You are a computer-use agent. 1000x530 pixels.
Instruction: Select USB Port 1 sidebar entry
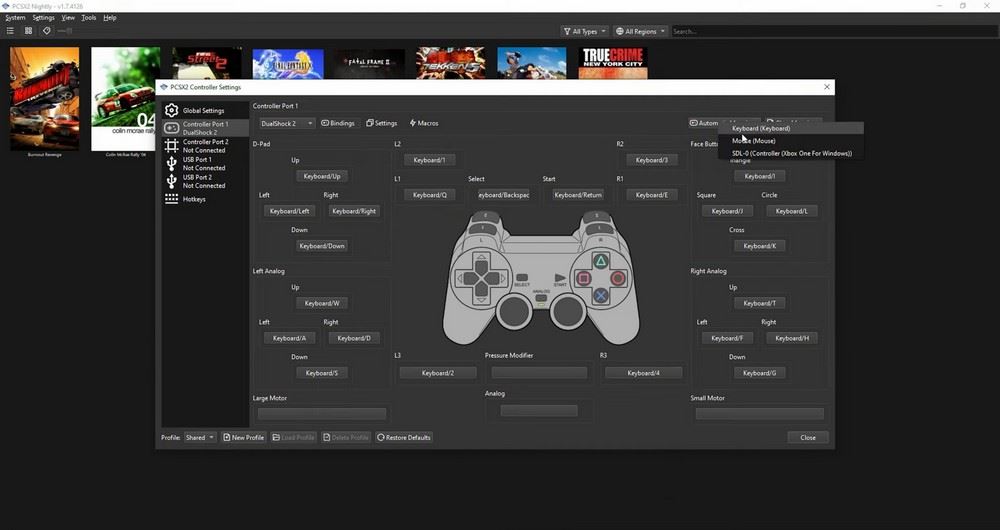205,164
